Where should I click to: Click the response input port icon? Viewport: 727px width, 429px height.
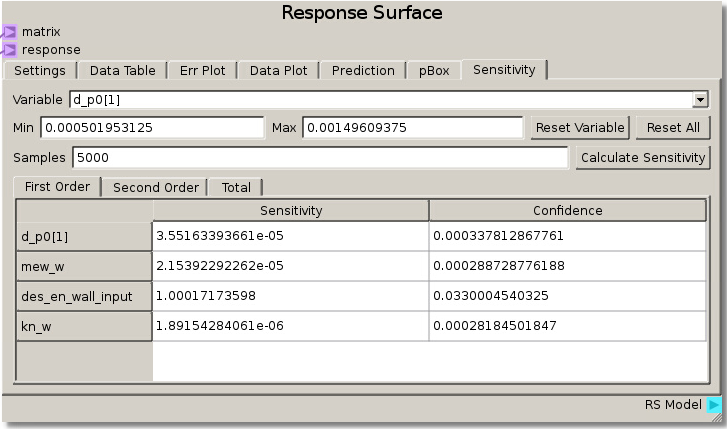[9, 49]
